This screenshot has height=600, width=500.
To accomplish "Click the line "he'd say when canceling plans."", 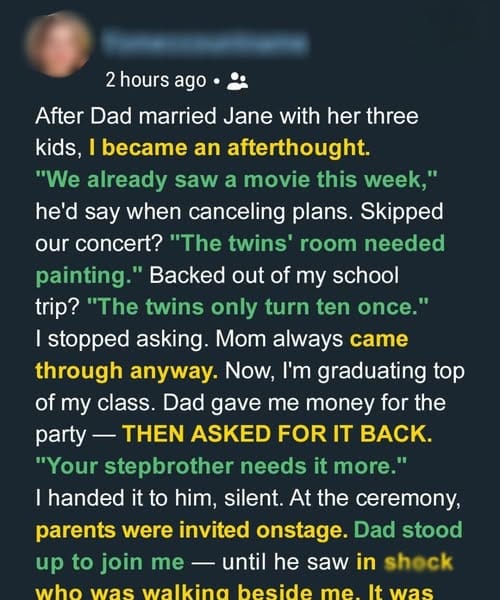I will coord(194,212).
